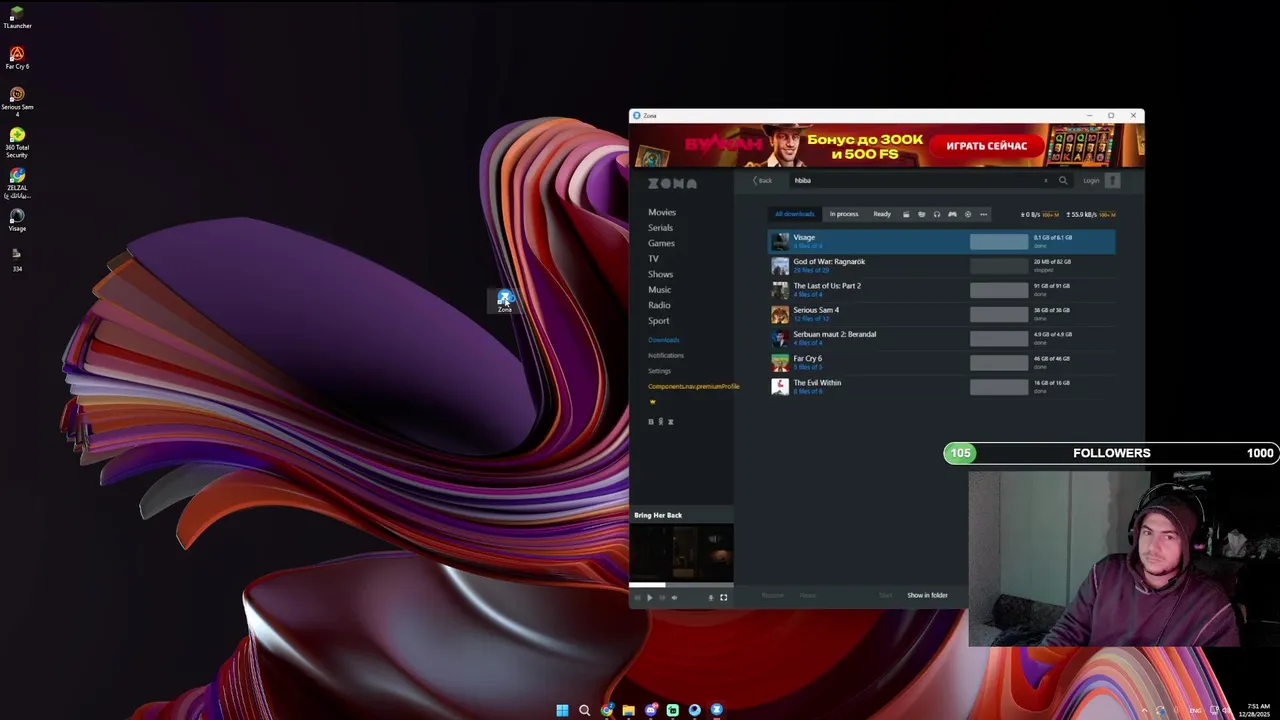Open Chrome from the taskbar
Image resolution: width=1280 pixels, height=720 pixels.
click(x=606, y=710)
